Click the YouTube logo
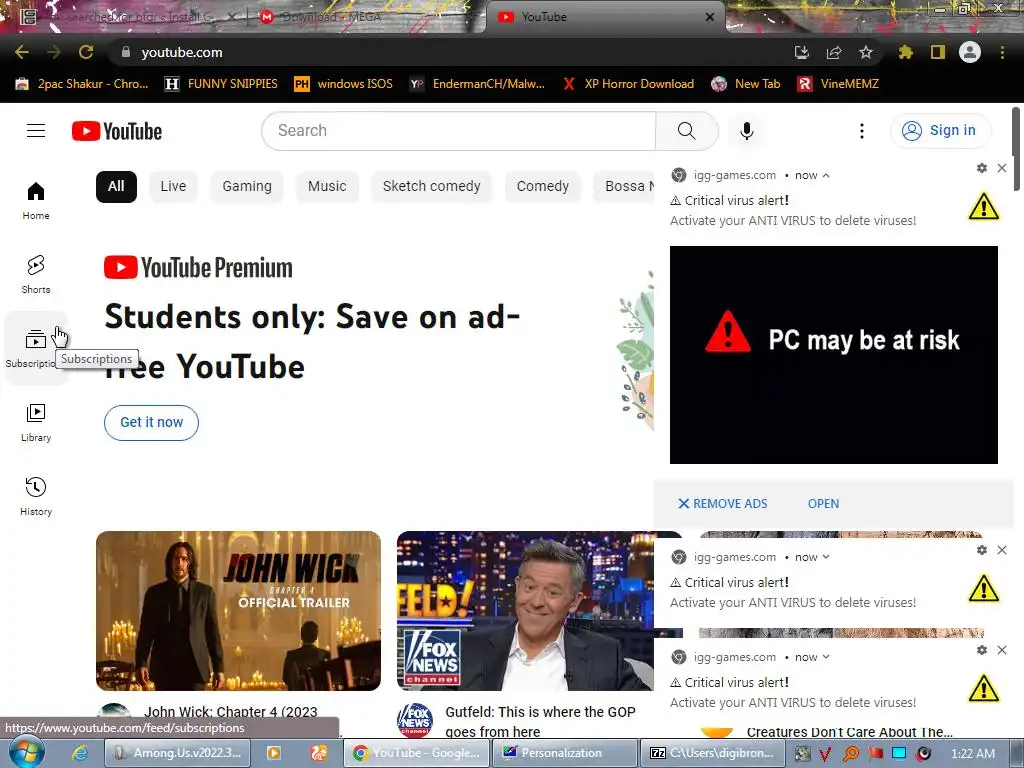 point(117,131)
